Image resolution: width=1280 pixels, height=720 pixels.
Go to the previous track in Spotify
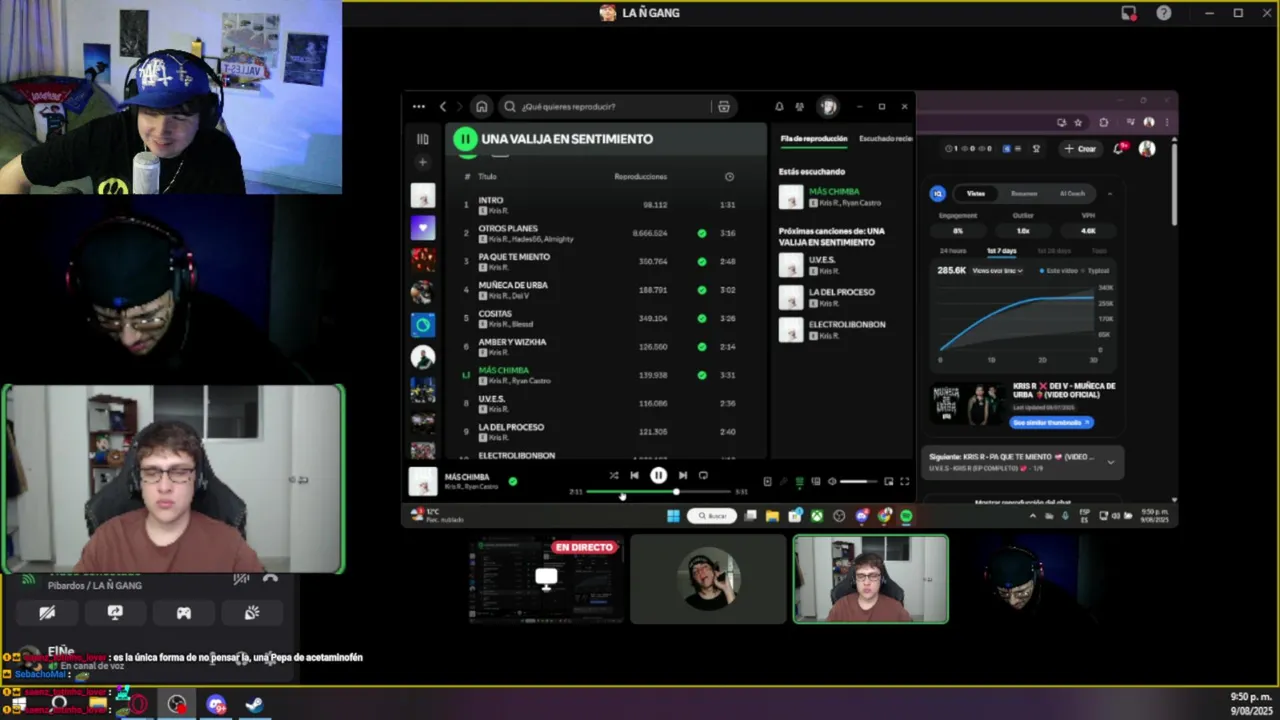pos(634,476)
